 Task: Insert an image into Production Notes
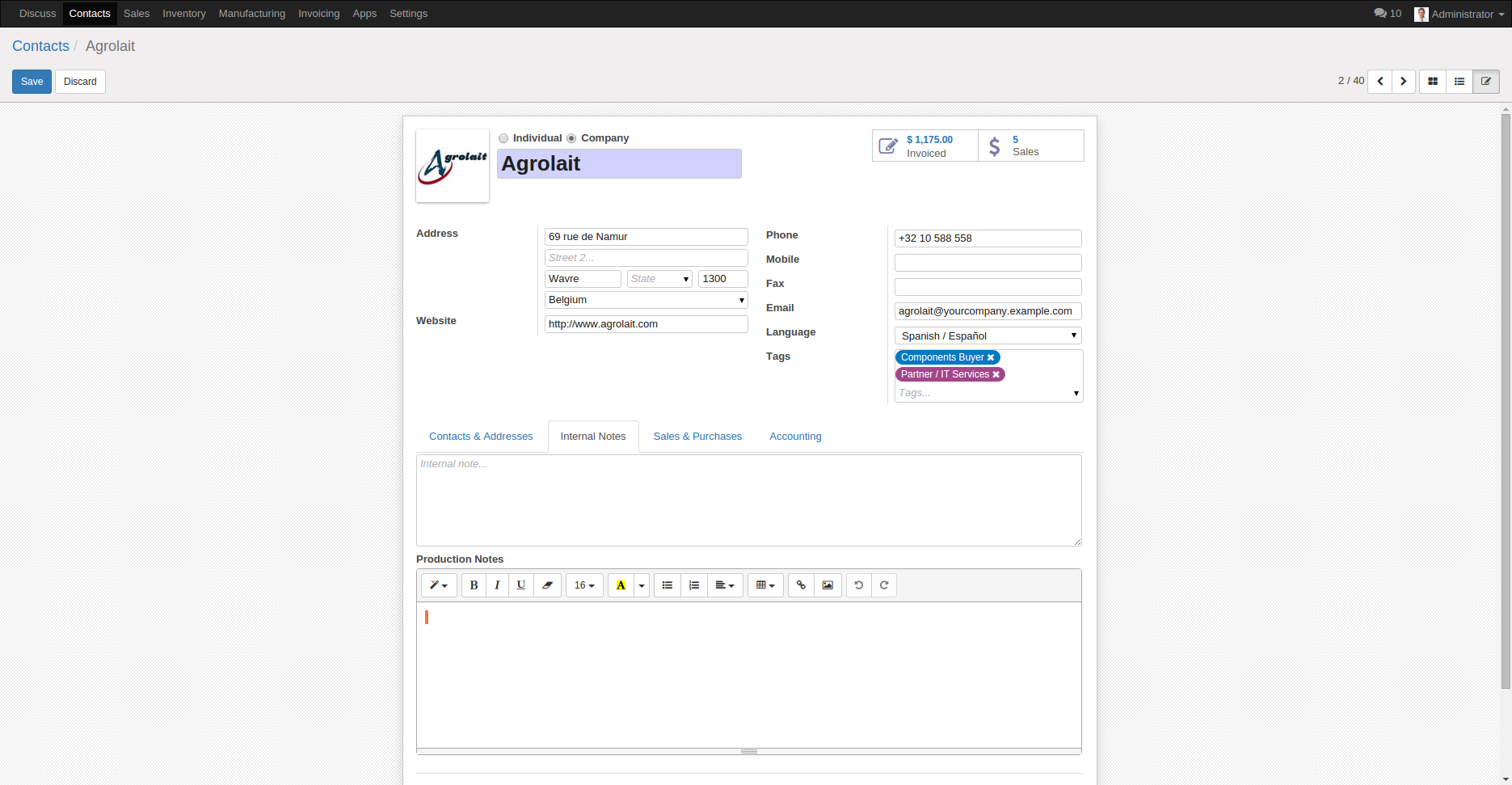(x=828, y=585)
